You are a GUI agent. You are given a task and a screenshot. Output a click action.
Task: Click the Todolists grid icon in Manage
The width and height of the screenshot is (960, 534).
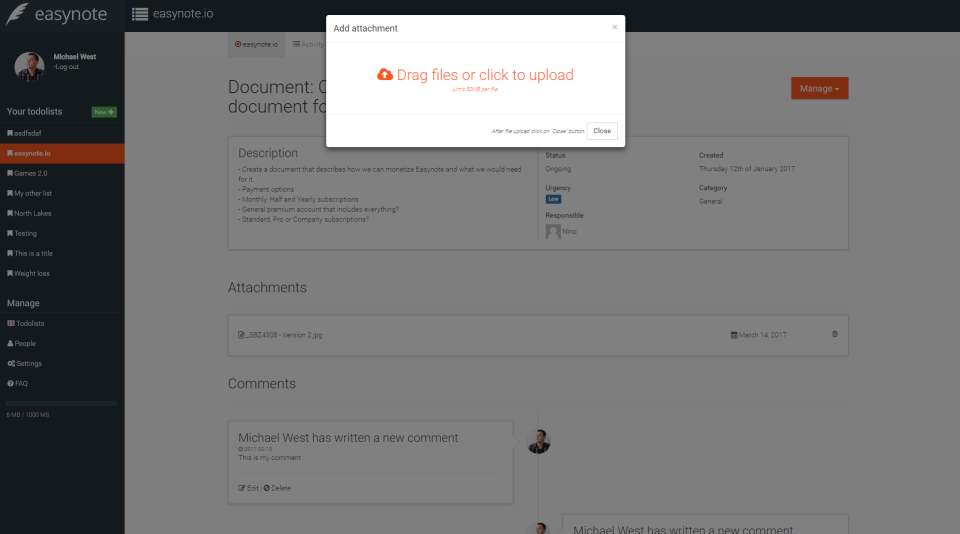(11, 323)
